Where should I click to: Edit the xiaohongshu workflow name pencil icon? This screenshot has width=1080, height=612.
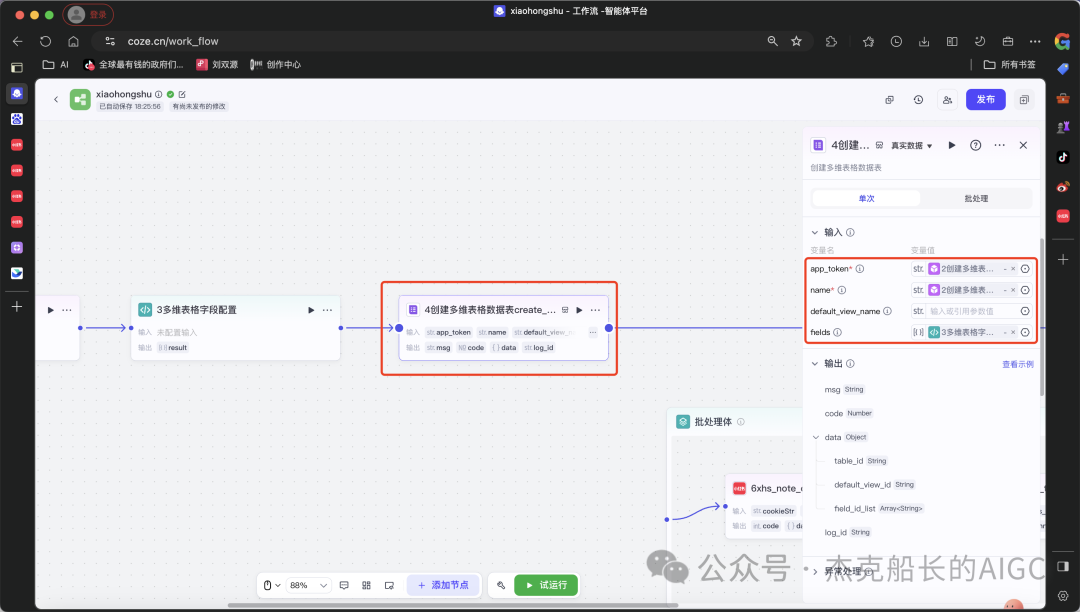[x=182, y=94]
